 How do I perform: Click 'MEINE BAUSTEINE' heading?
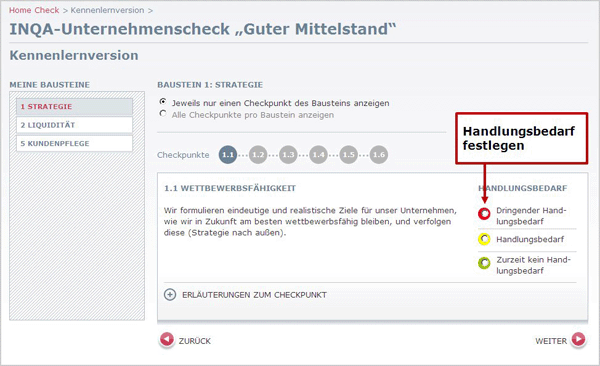coord(50,85)
